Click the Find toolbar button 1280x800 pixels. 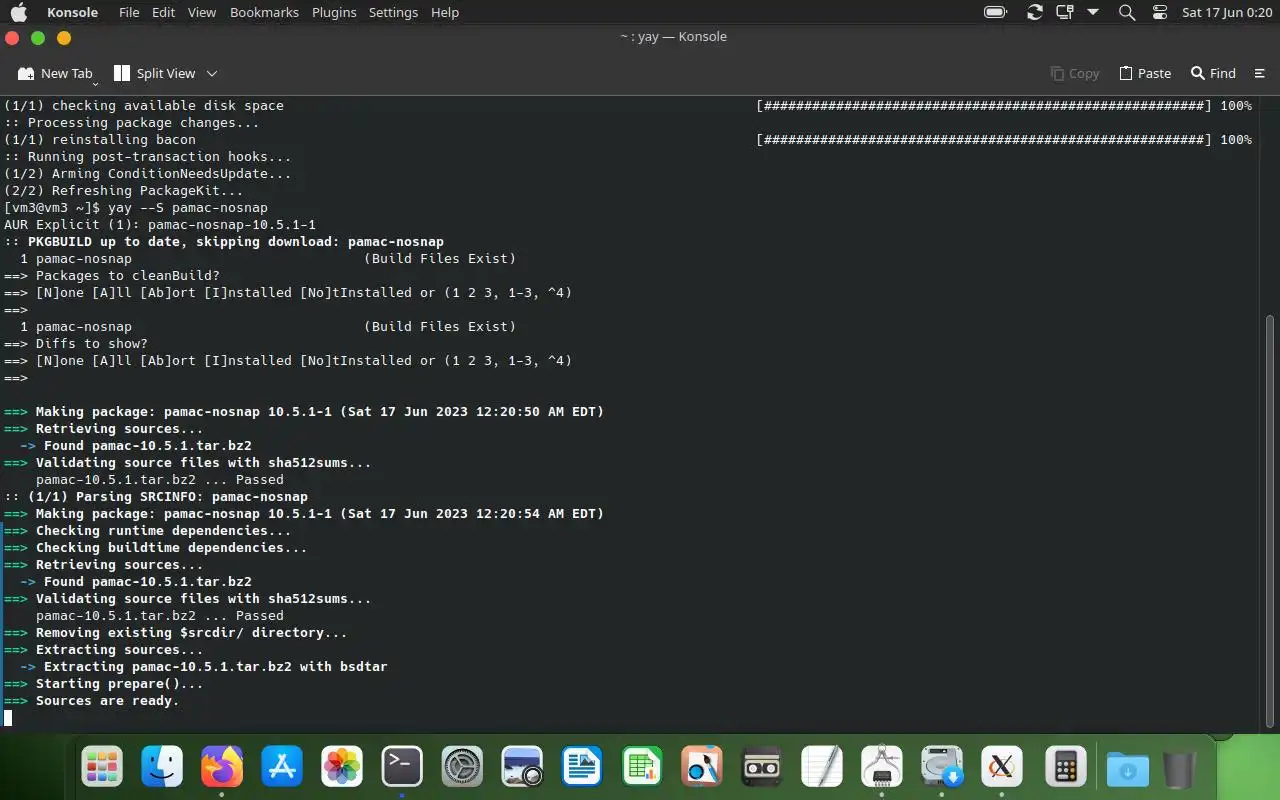1213,73
